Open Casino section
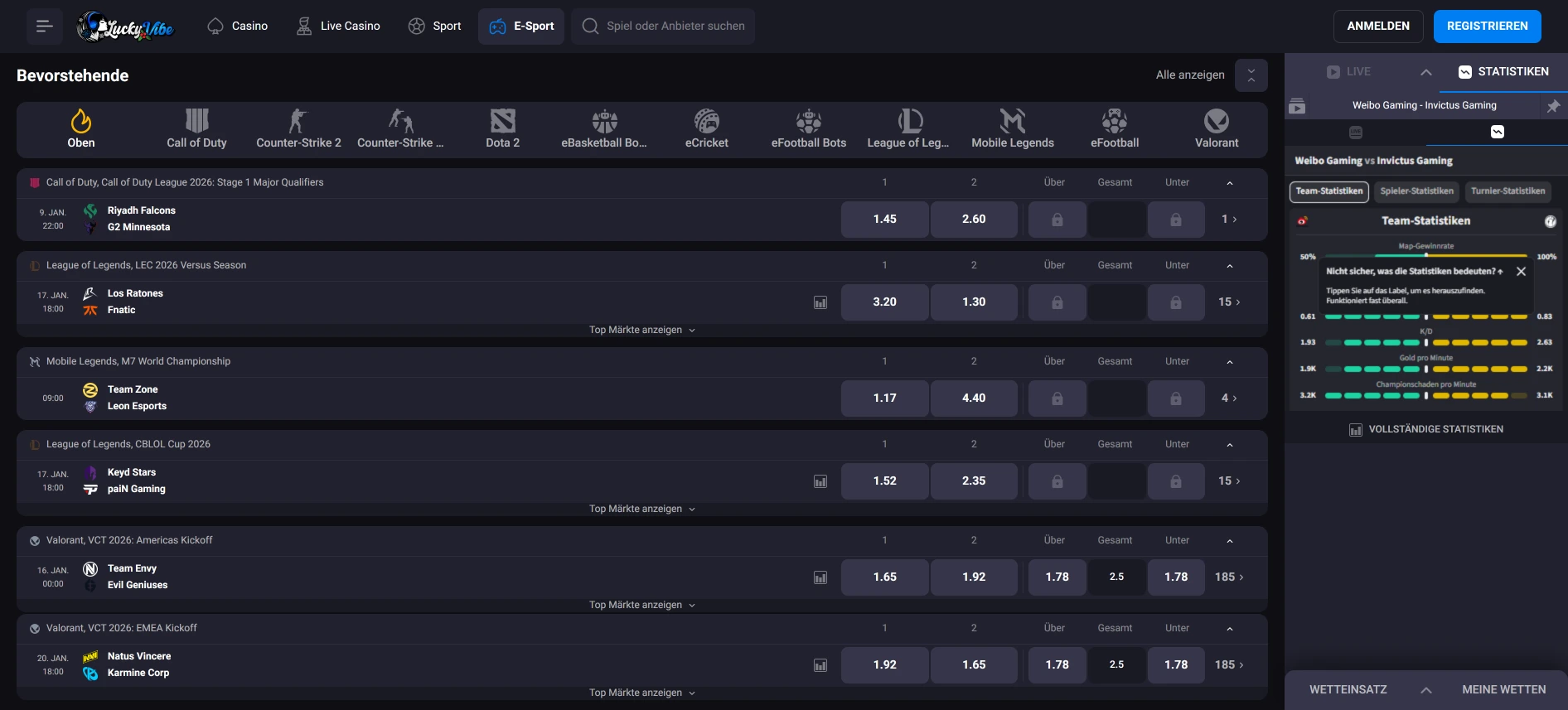The image size is (1568, 710). [237, 27]
